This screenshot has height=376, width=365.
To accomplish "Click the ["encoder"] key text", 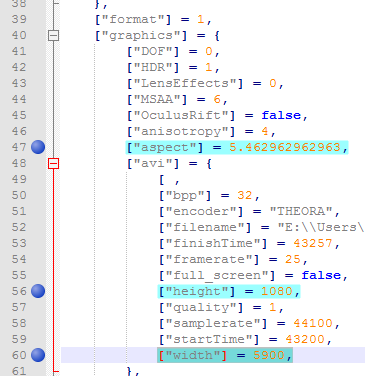I will tap(201, 211).
